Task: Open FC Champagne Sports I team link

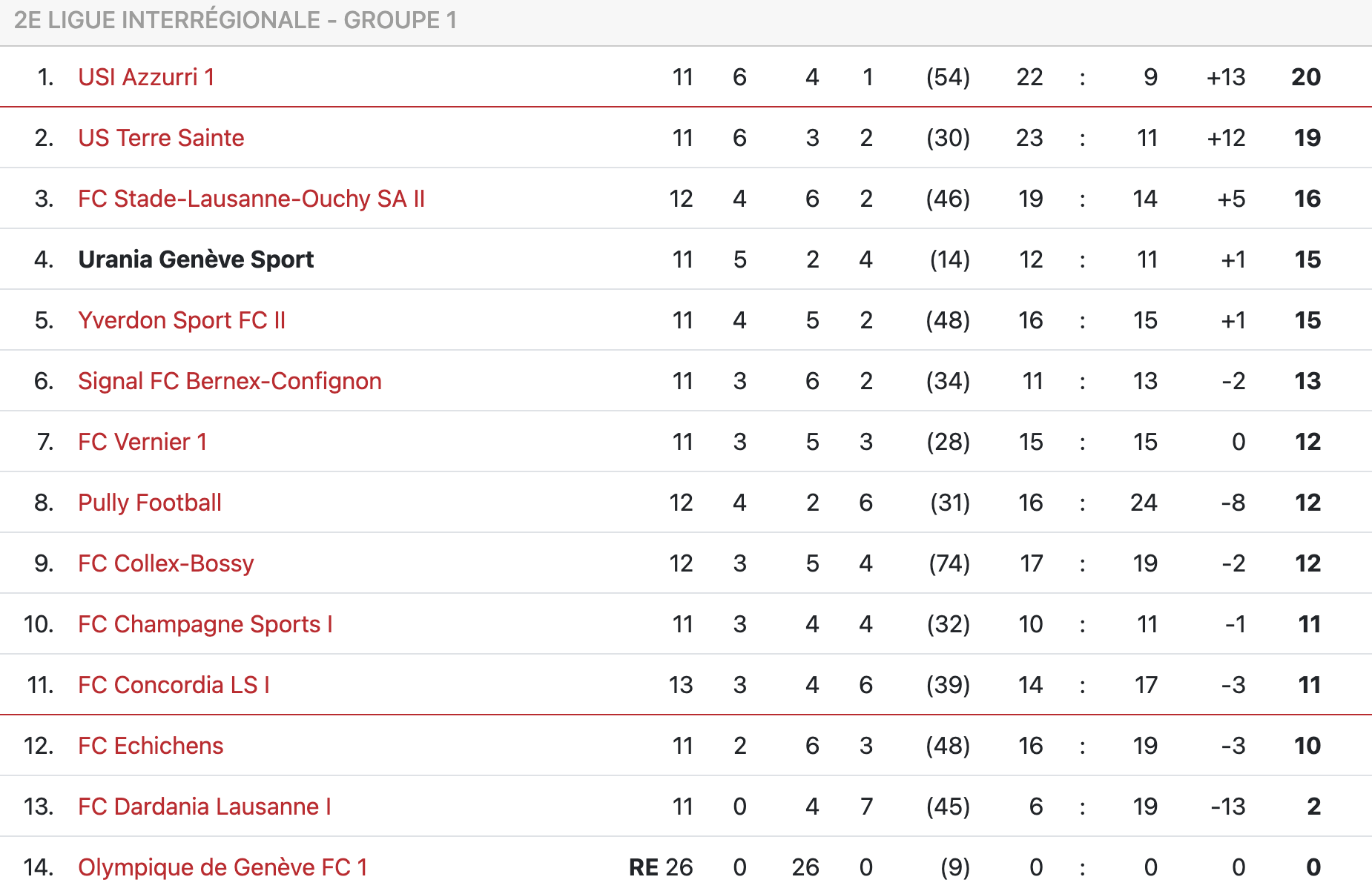Action: coord(205,624)
